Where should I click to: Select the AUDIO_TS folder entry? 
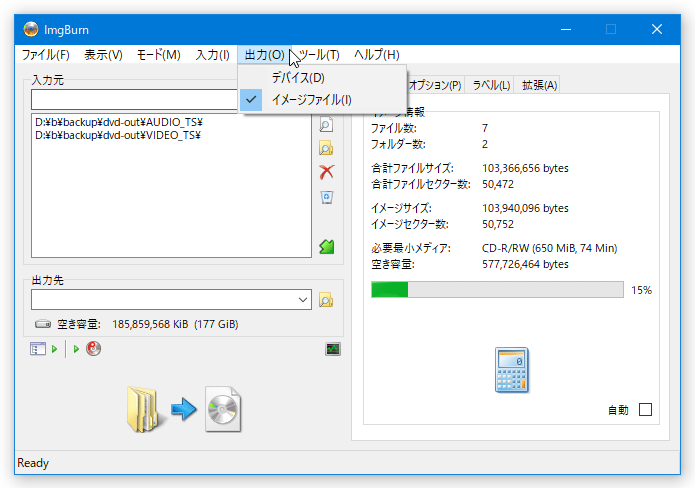[x=119, y=122]
